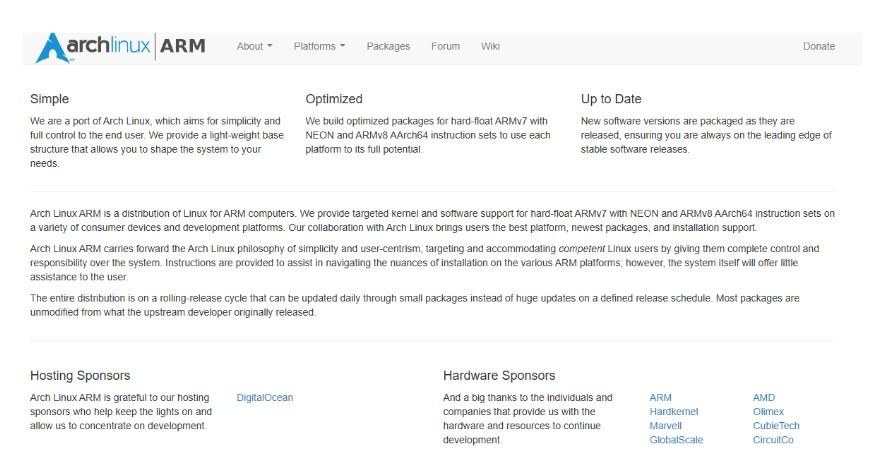Open the ARM hardware sponsor link
Image resolution: width=880 pixels, height=475 pixels.
click(661, 398)
